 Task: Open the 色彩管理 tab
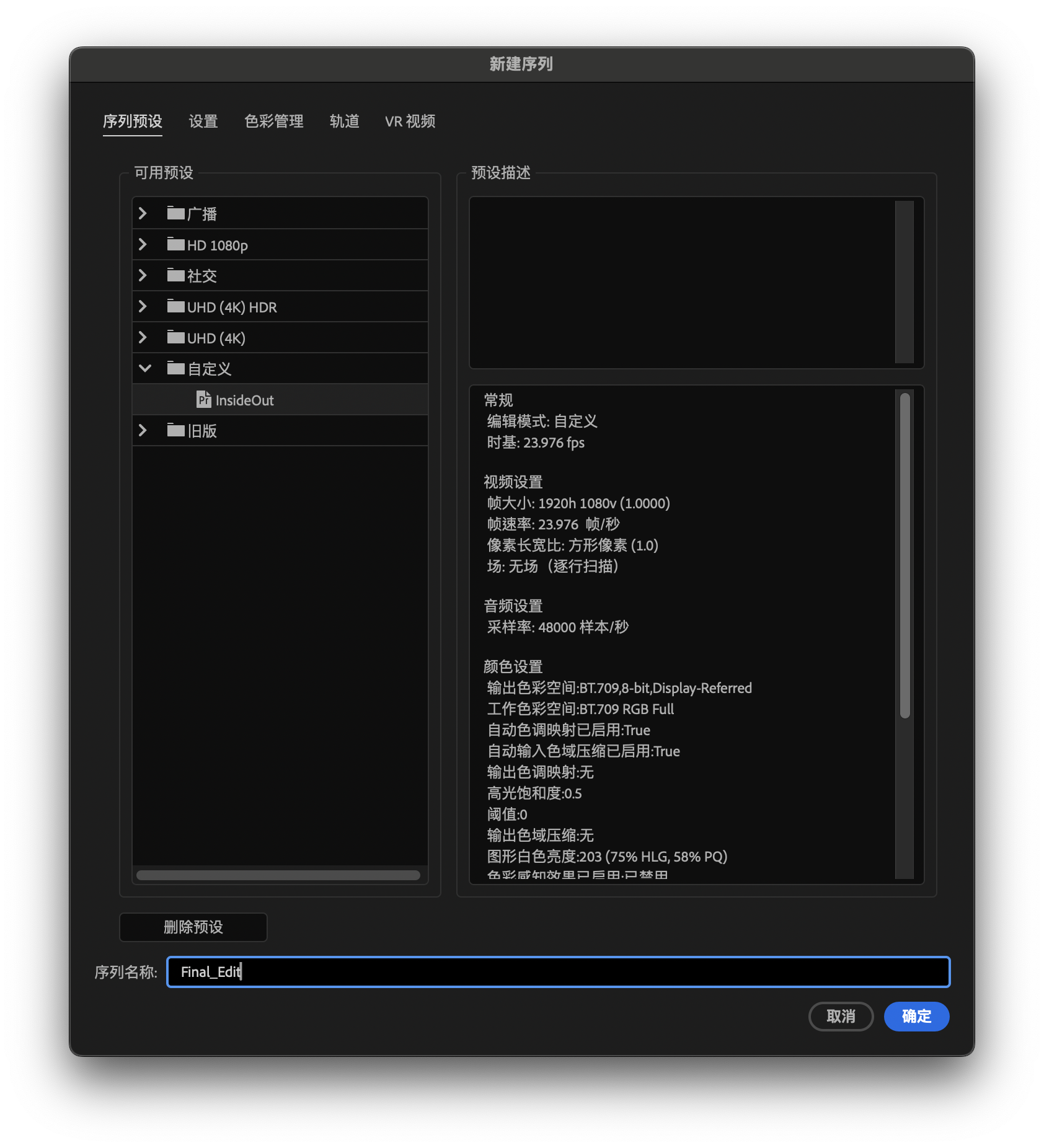[274, 121]
